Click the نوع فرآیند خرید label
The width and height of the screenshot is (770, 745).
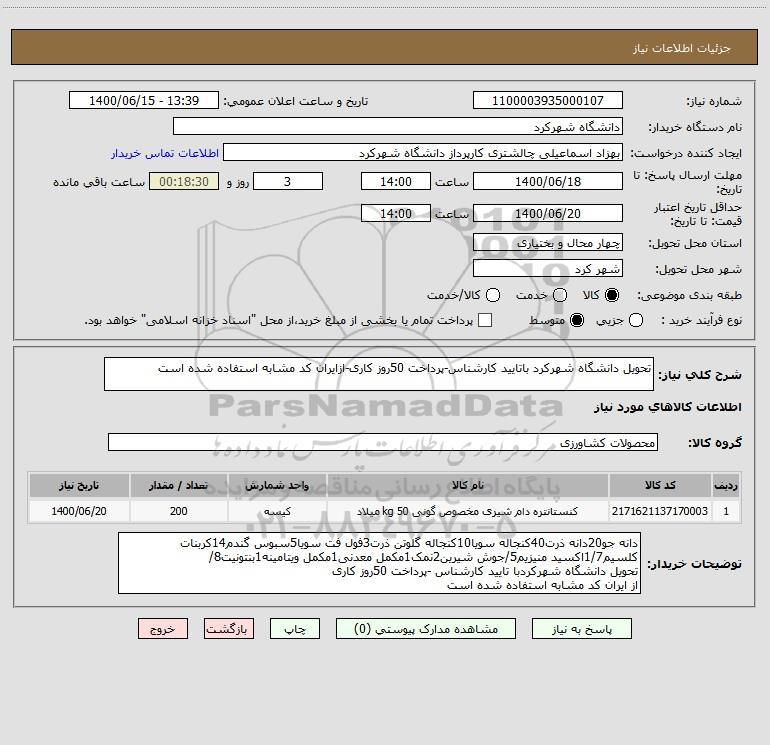[701, 320]
